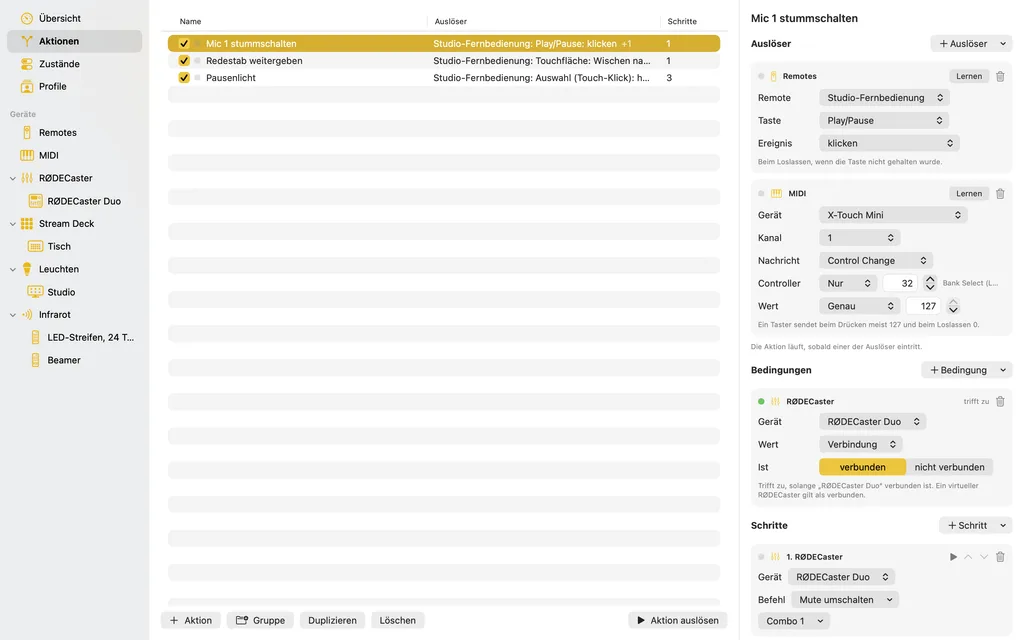Click the Infrarot signal icon
Image resolution: width=1024 pixels, height=640 pixels.
coord(27,315)
